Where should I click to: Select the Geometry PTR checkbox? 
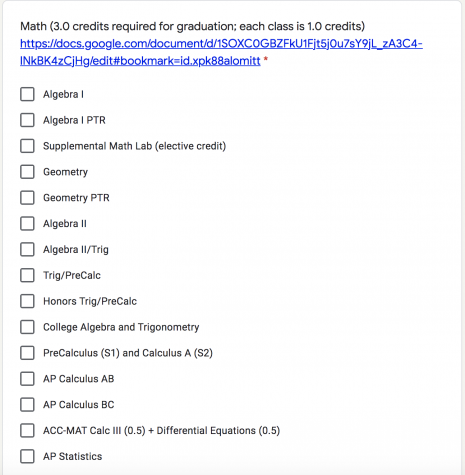click(27, 198)
